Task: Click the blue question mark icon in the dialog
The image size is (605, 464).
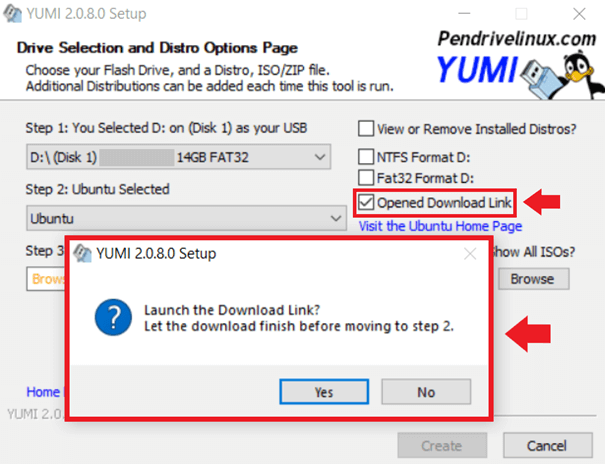Action: pos(113,318)
